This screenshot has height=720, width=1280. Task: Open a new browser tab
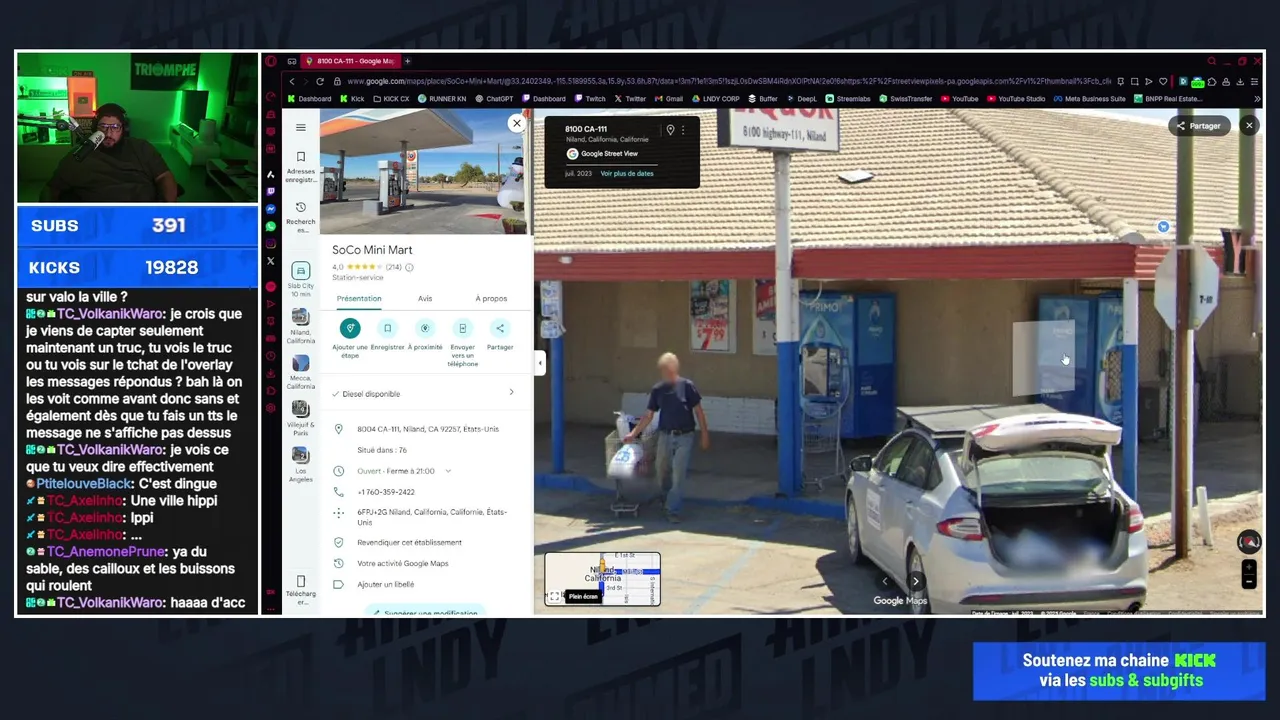tap(407, 61)
